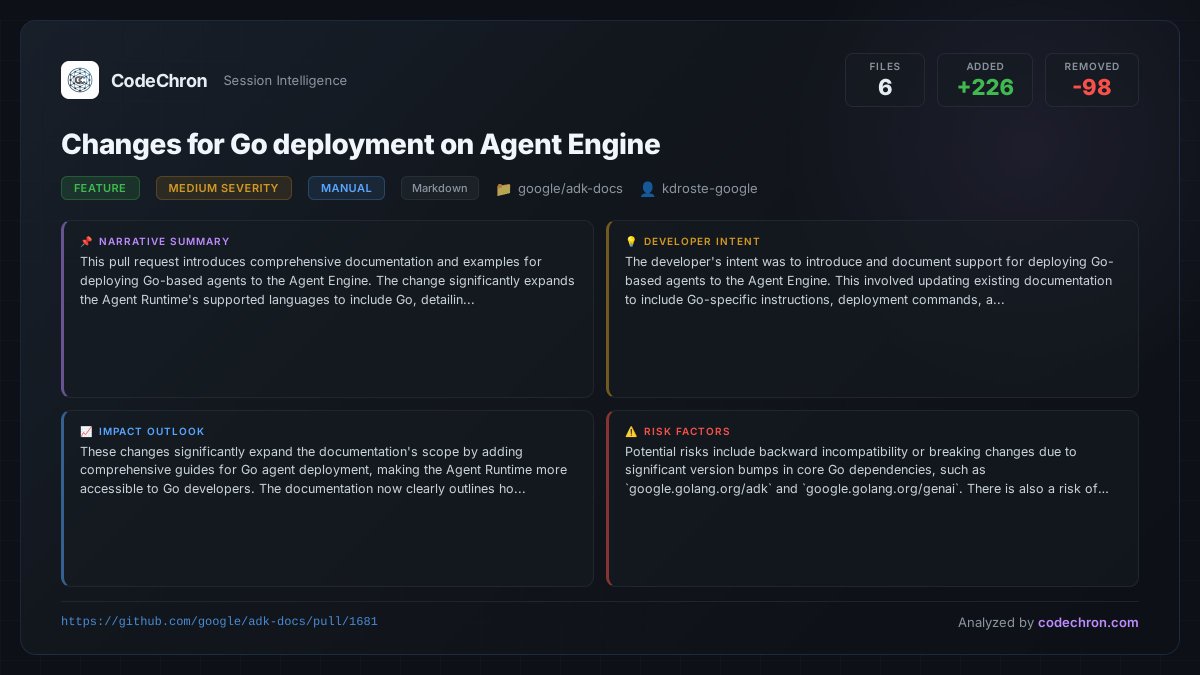The image size is (1200, 675).
Task: Click the warning icon beside Risk Factors
Action: tap(631, 432)
